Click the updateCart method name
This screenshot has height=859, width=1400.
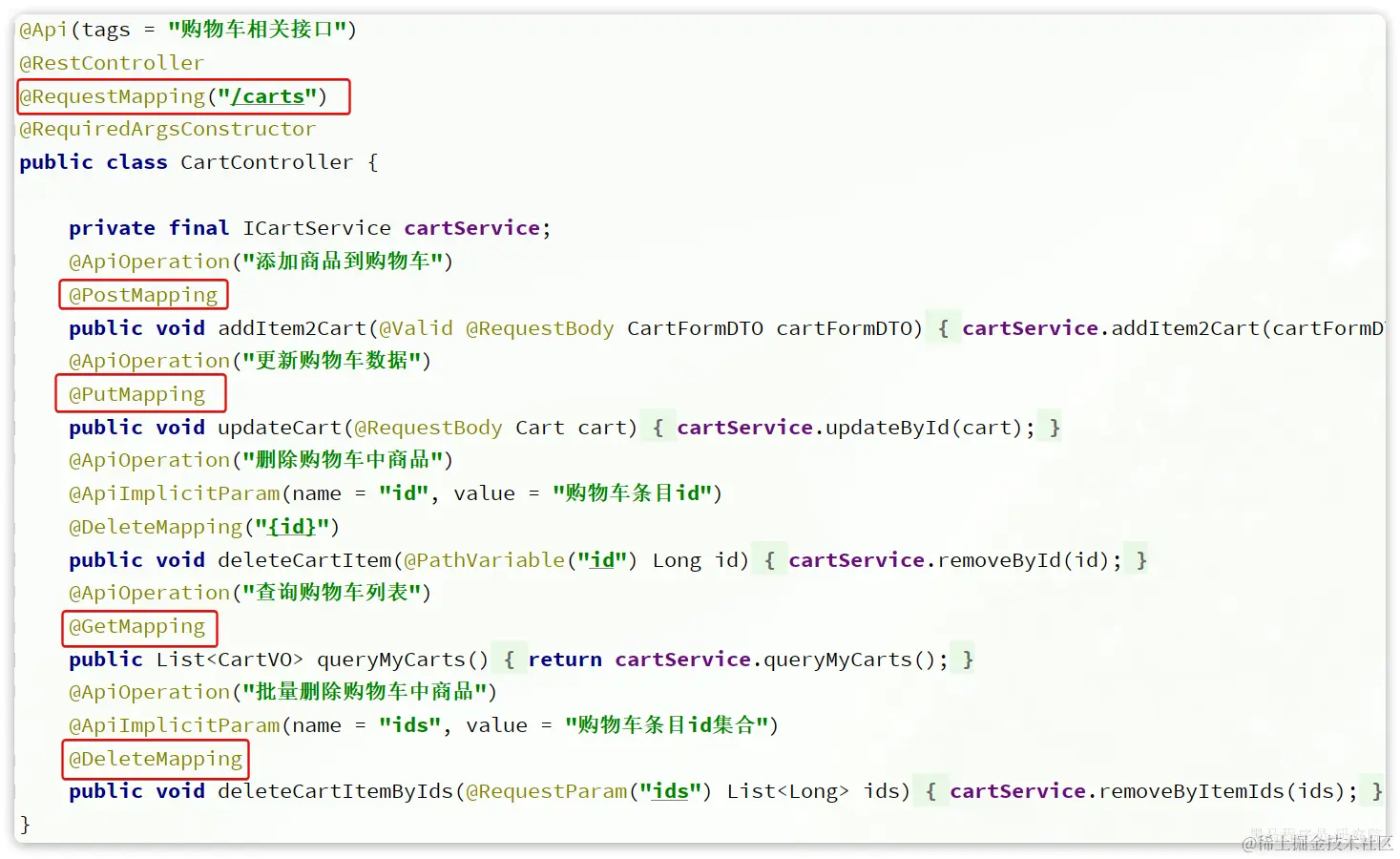[280, 428]
